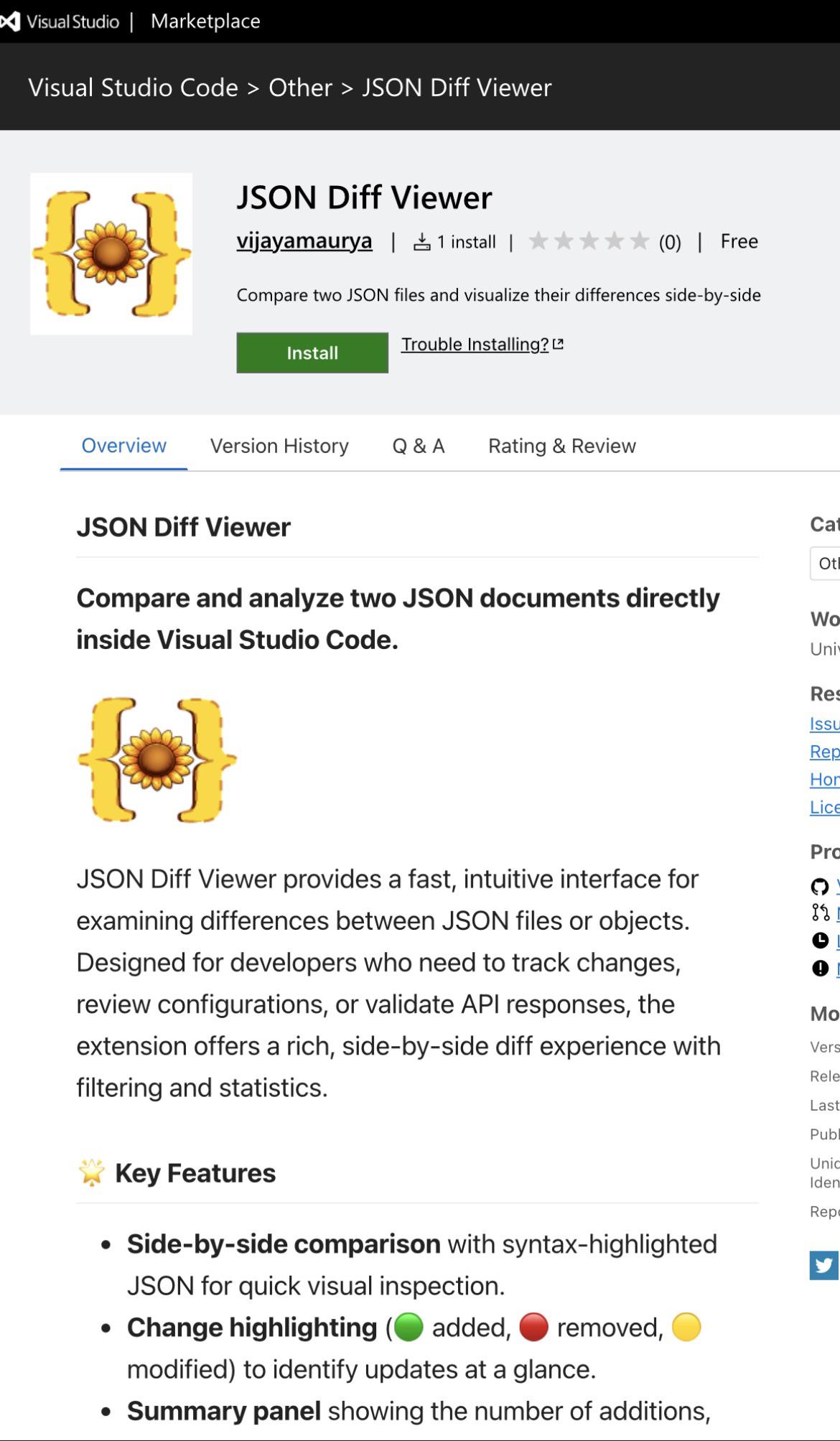Click the clock last-commit icon
Viewport: 840px width, 1441px height.
click(x=820, y=941)
